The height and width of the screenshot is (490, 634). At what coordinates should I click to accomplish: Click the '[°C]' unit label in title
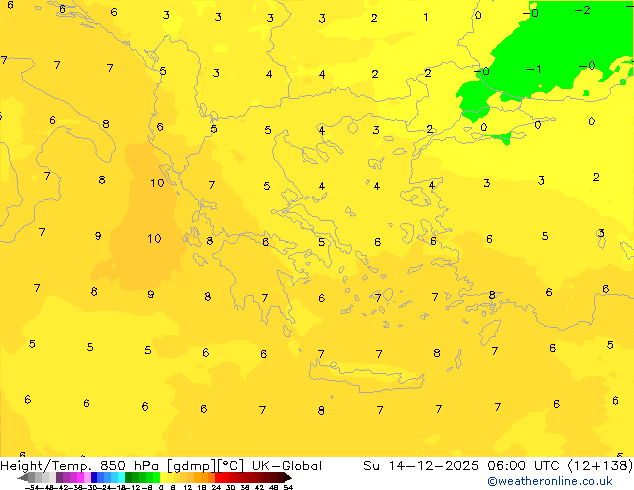point(230,466)
